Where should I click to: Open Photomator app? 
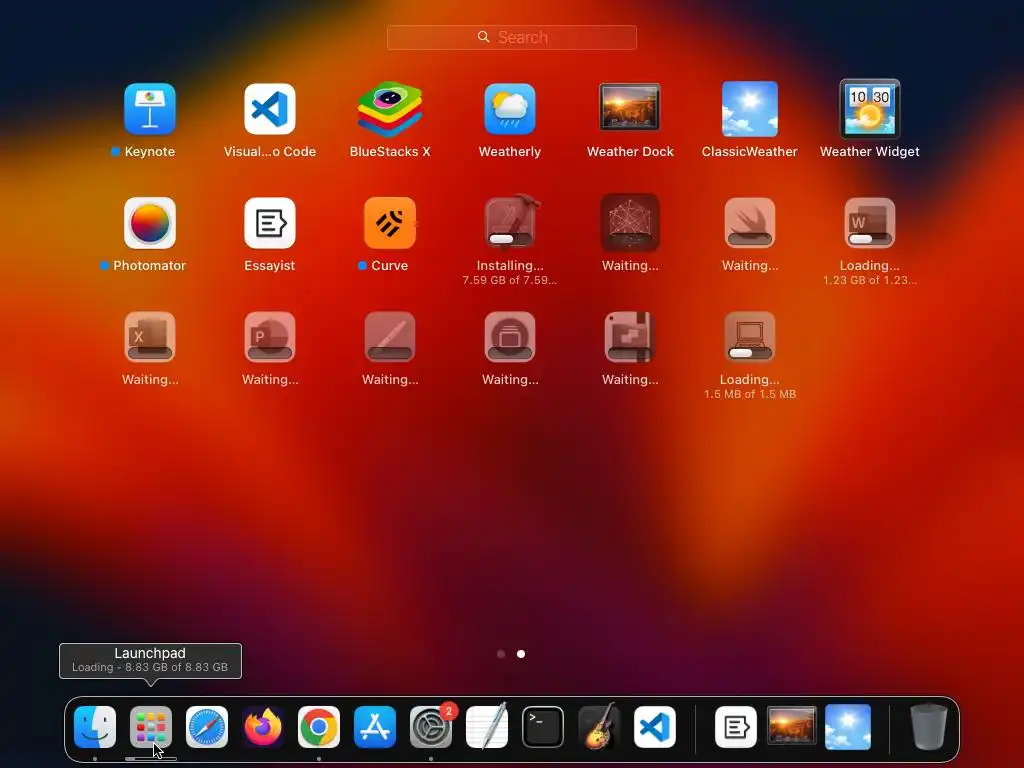click(150, 223)
